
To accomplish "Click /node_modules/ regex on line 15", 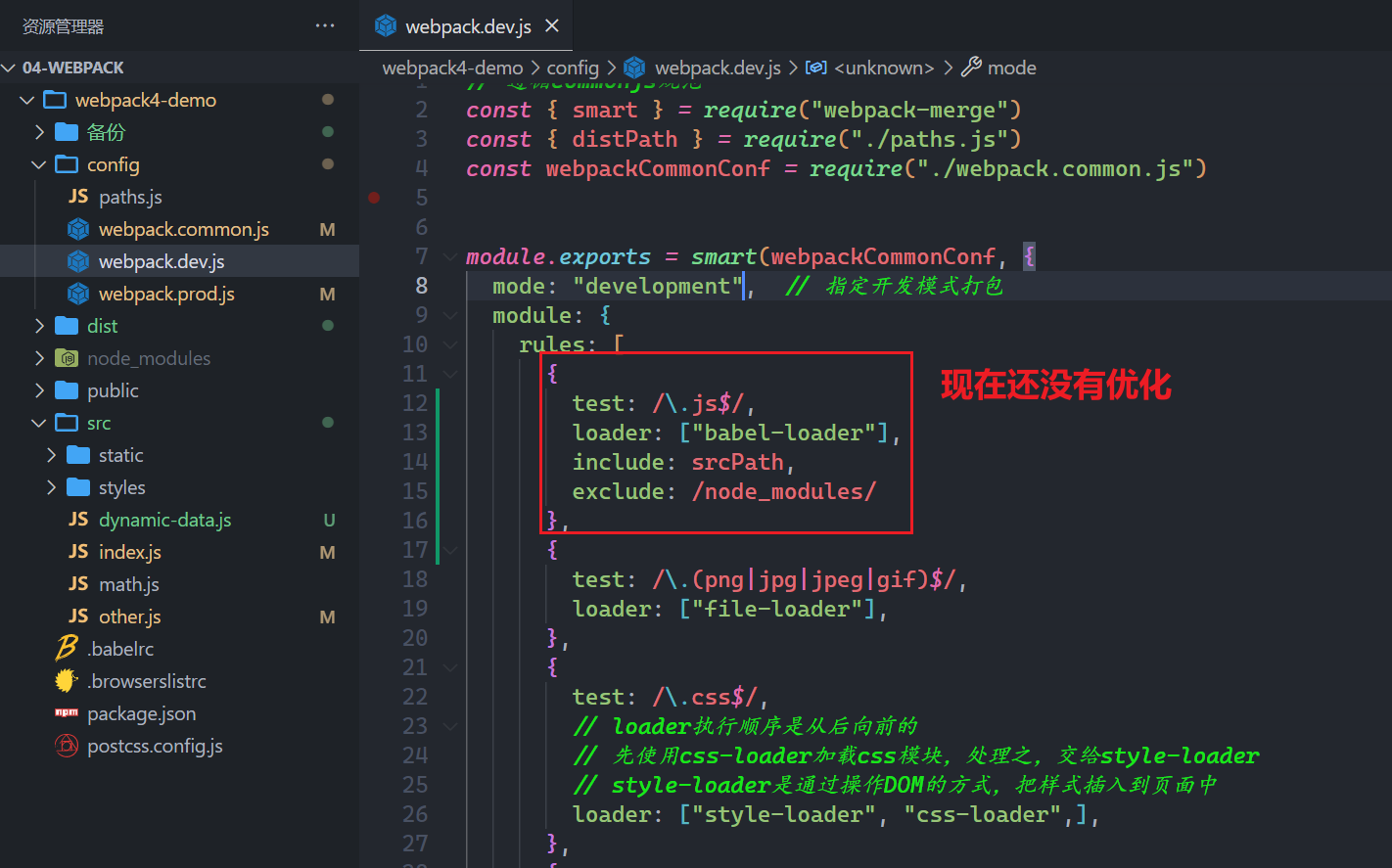I will click(783, 491).
